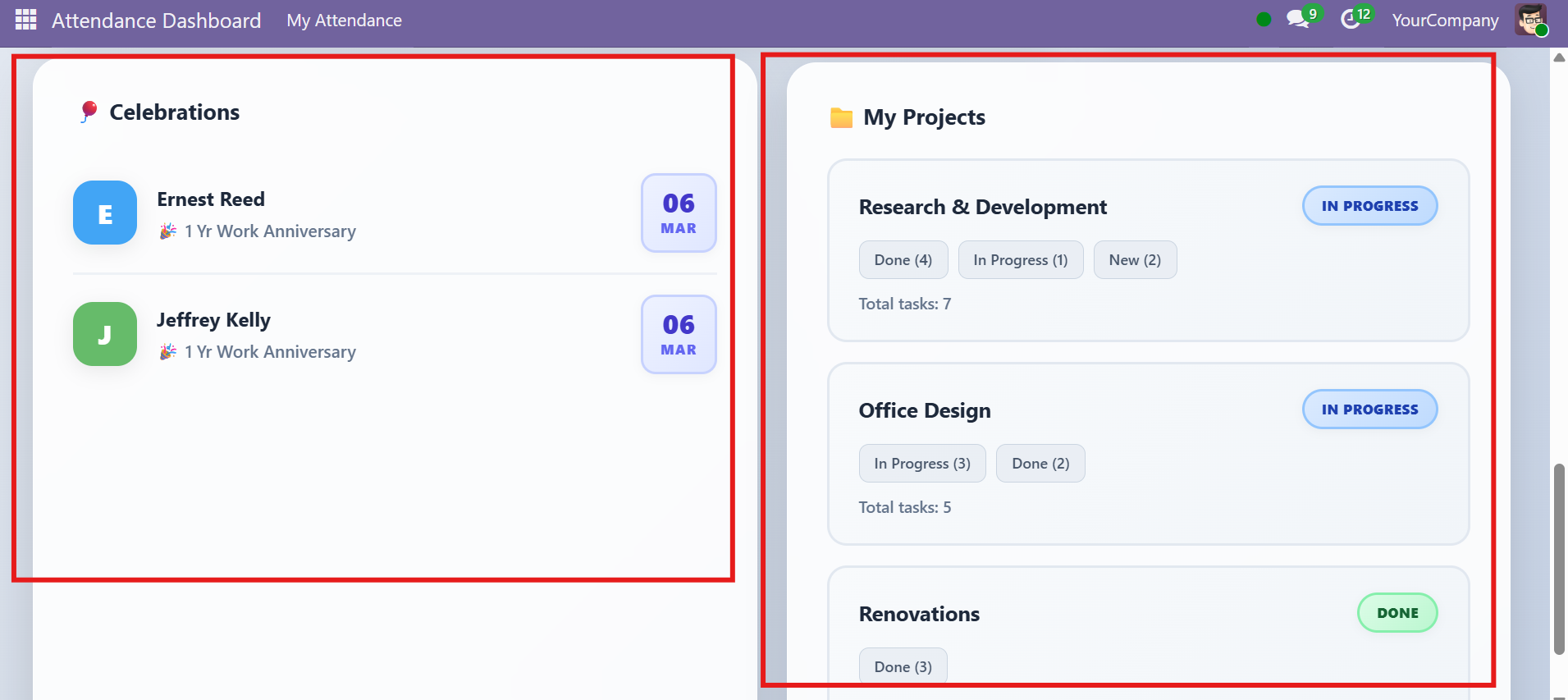Click Jeffrey Kelly's 1 Yr Work Anniversary text
1568x700 pixels.
pos(270,352)
